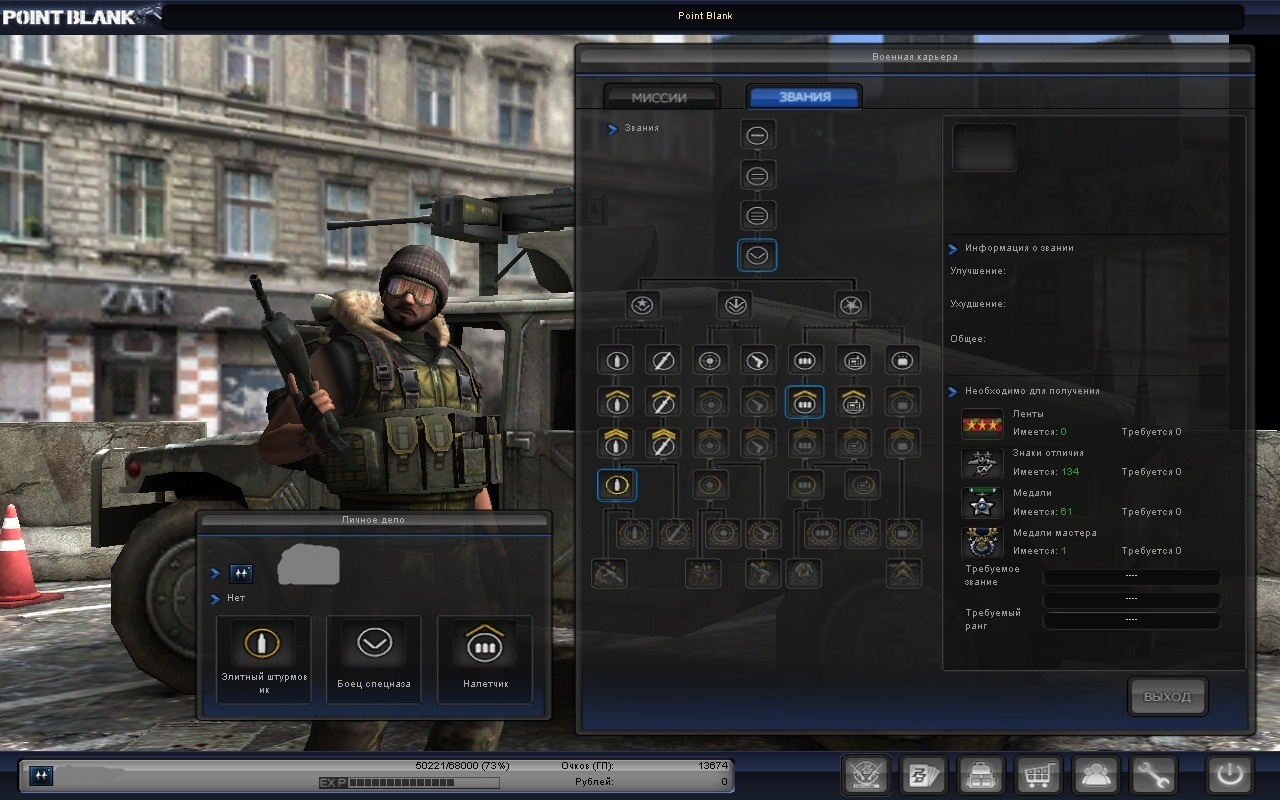Select the crosshair target title icon
The height and width of the screenshot is (800, 1280).
click(x=711, y=360)
